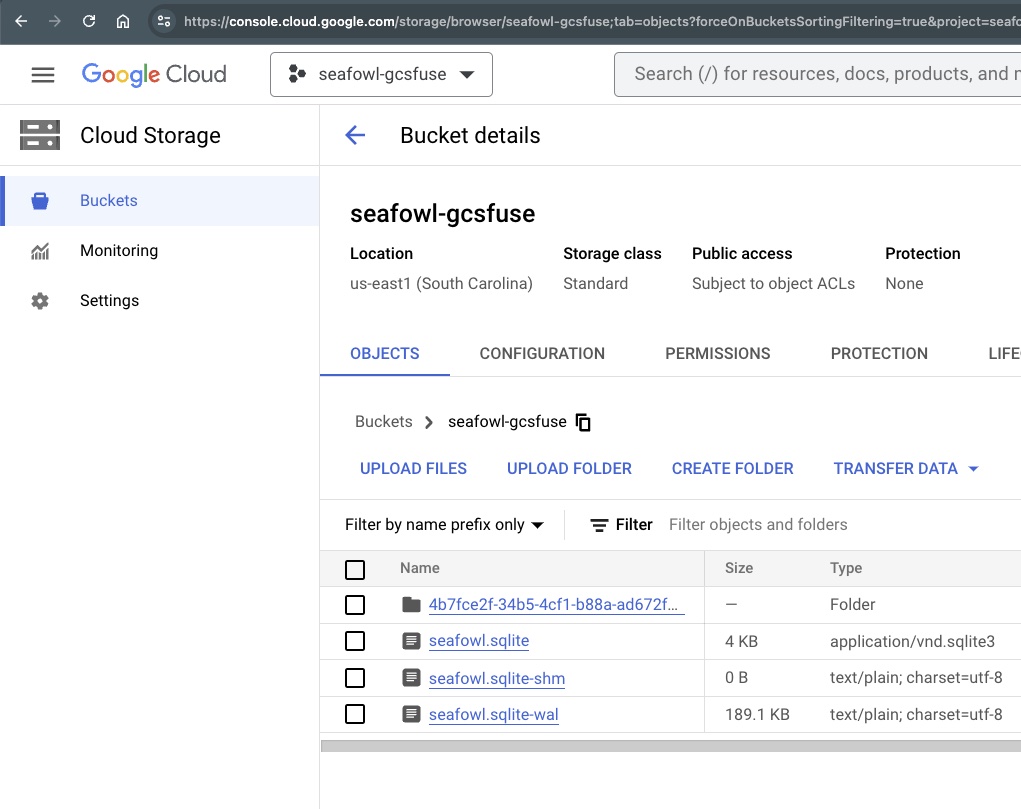Screen dimensions: 1021x809
Task: Switch to the CONFIGURATION tab
Action: point(542,354)
